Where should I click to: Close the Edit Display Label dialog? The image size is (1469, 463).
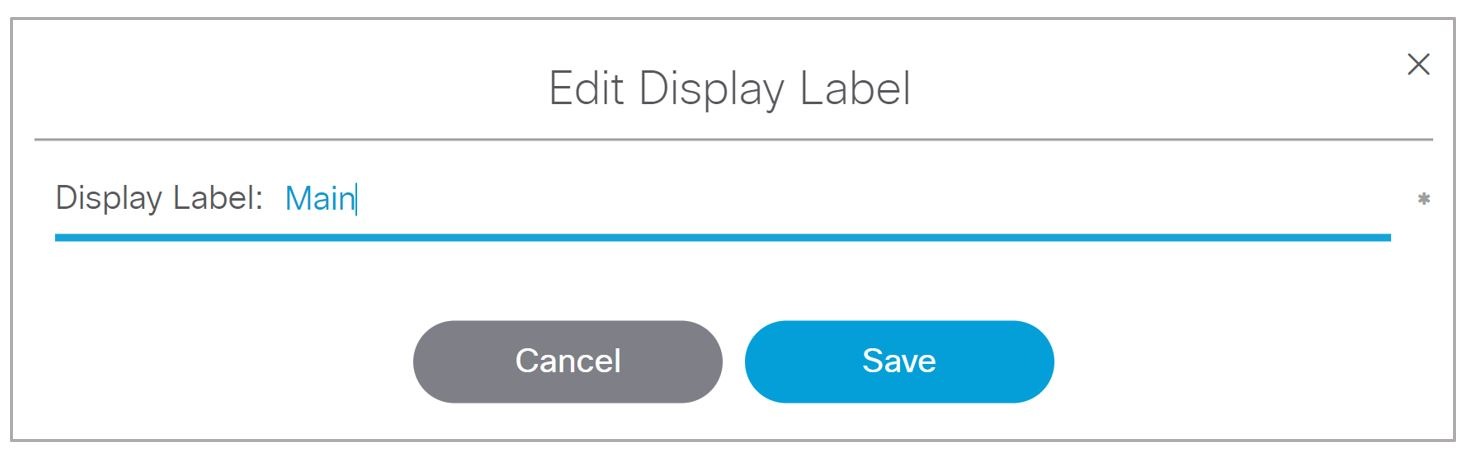pos(1418,65)
